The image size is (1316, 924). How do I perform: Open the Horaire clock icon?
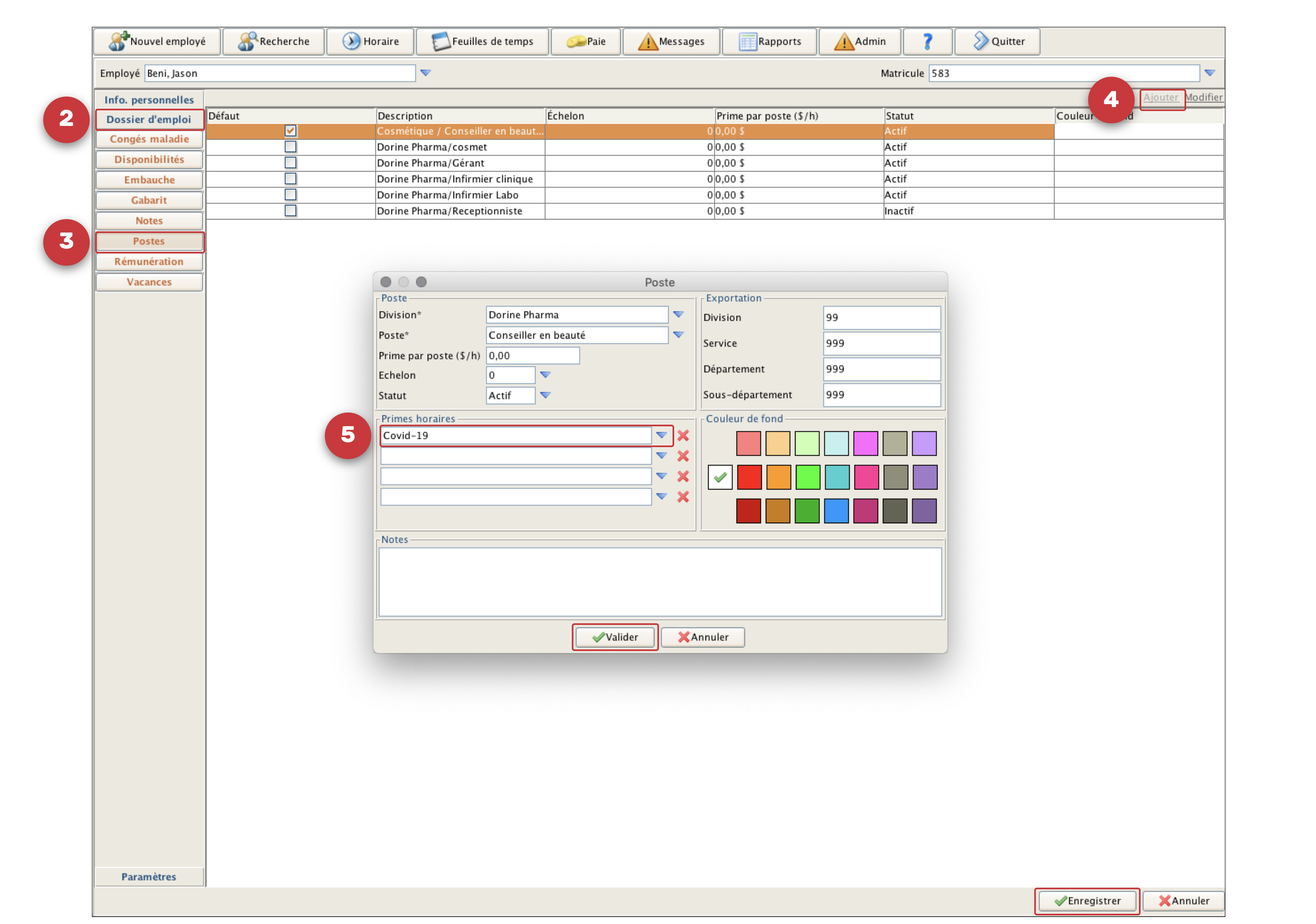point(351,41)
